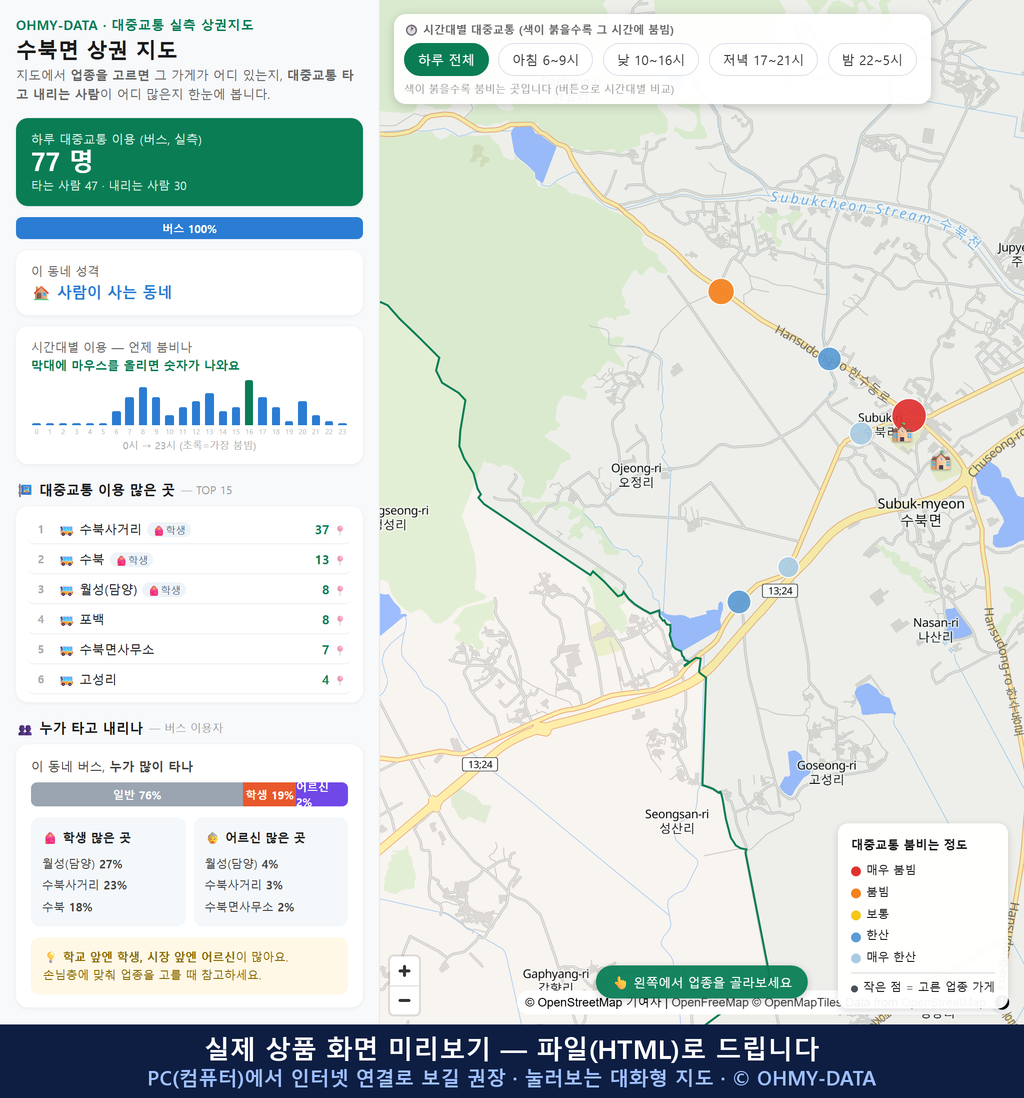Click the blue marker beside the reservoir
Image resolution: width=1024 pixels, height=1098 pixels.
pos(739,602)
